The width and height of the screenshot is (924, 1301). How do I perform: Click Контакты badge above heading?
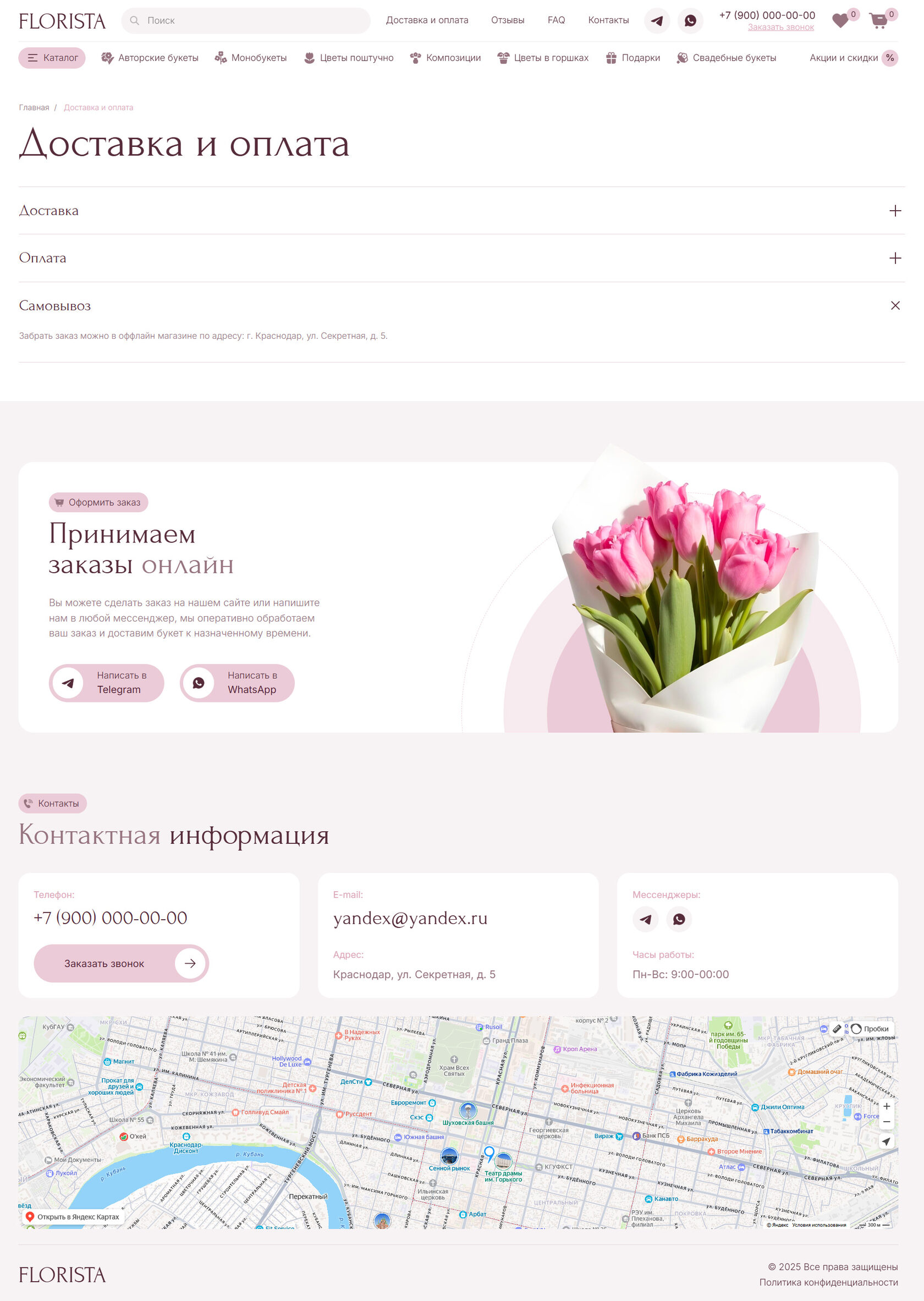click(x=52, y=803)
